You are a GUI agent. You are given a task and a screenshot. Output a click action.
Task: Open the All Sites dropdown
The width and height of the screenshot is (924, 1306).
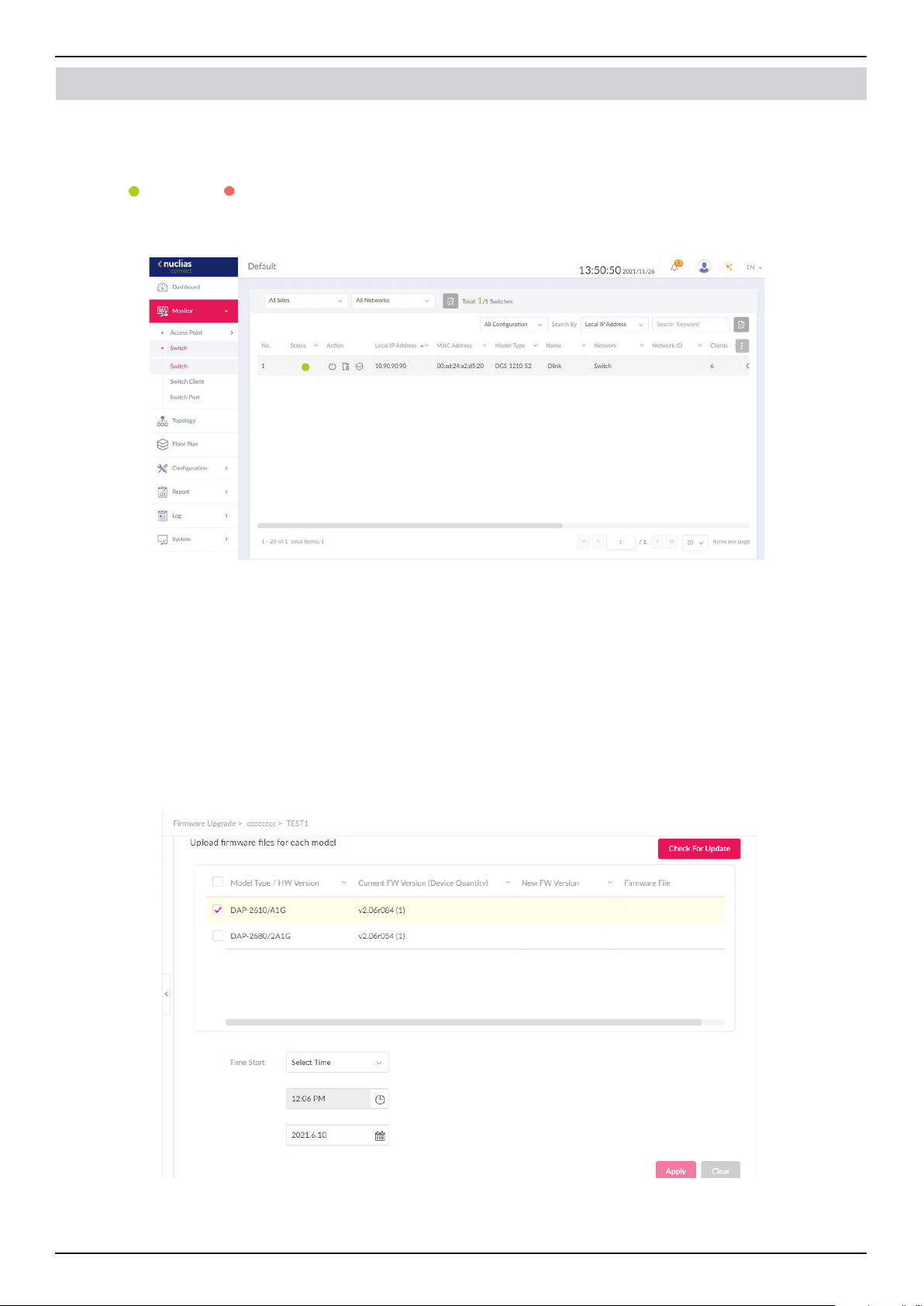305,301
